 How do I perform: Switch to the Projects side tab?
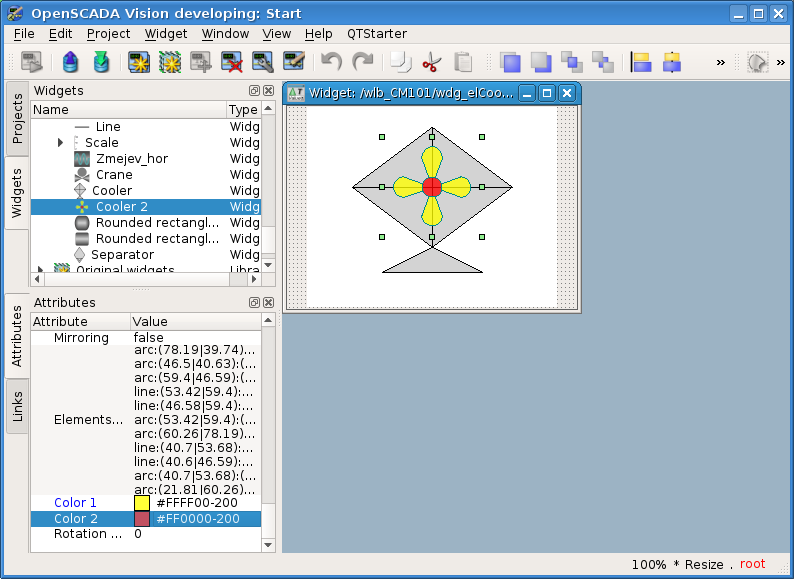click(17, 119)
